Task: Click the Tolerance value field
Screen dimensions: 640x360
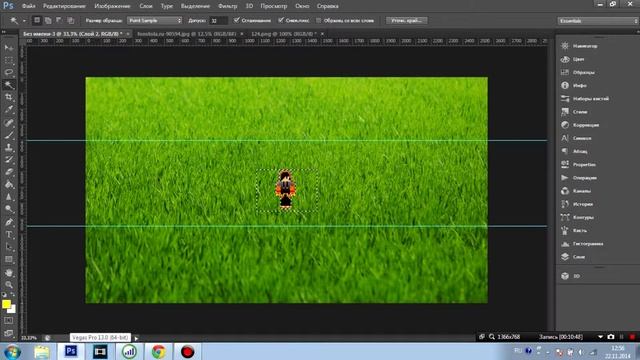Action: (x=218, y=20)
